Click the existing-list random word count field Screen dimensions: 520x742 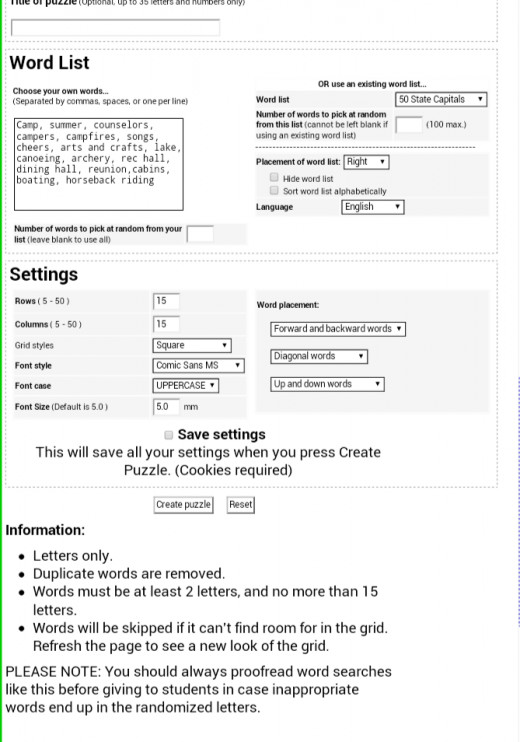(x=409, y=125)
